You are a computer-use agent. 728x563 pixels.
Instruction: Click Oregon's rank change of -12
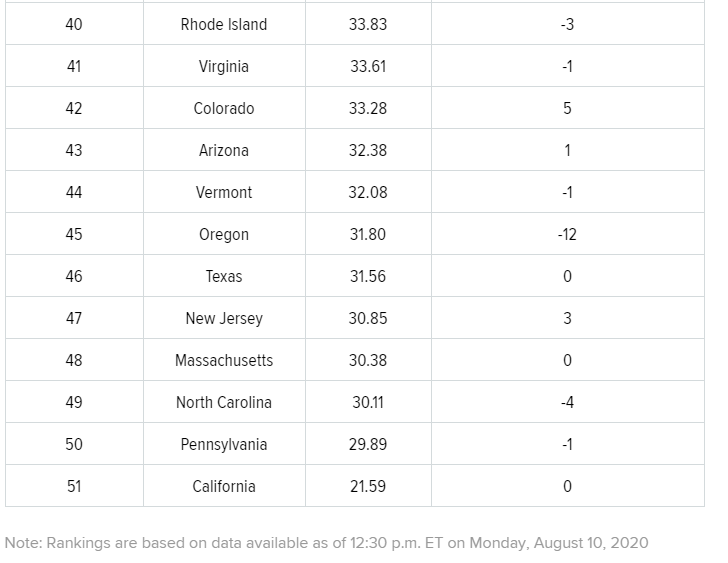pos(567,234)
